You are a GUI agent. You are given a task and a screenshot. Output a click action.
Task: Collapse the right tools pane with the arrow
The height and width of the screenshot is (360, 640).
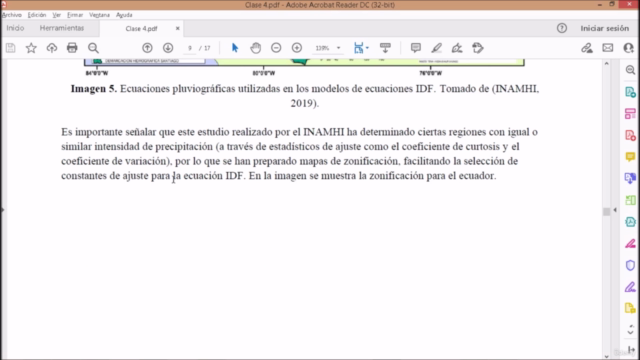coord(615,210)
